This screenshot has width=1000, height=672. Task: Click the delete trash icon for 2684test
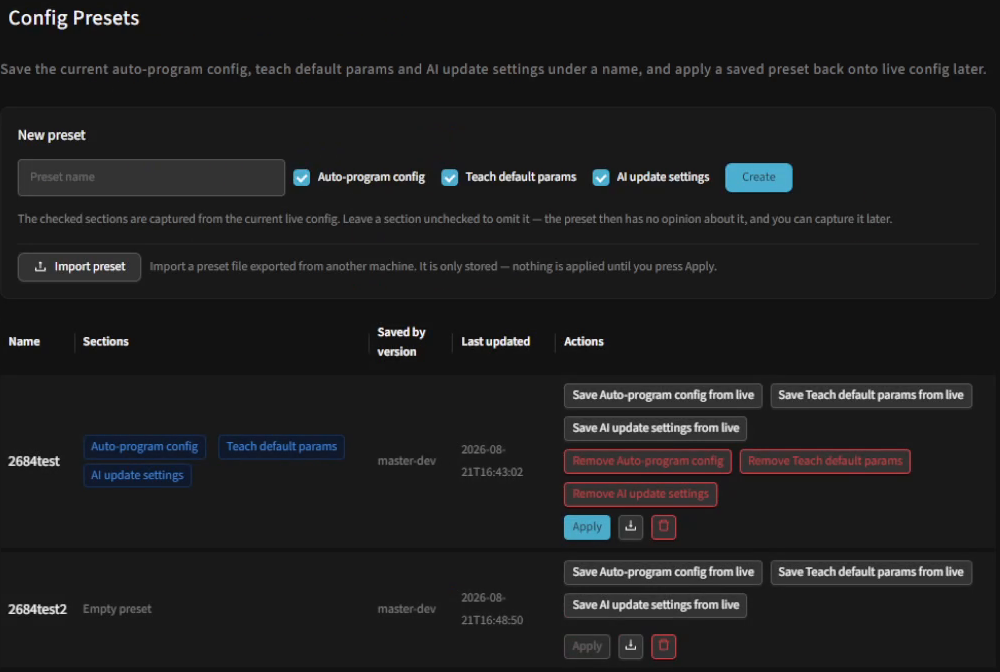click(x=663, y=527)
